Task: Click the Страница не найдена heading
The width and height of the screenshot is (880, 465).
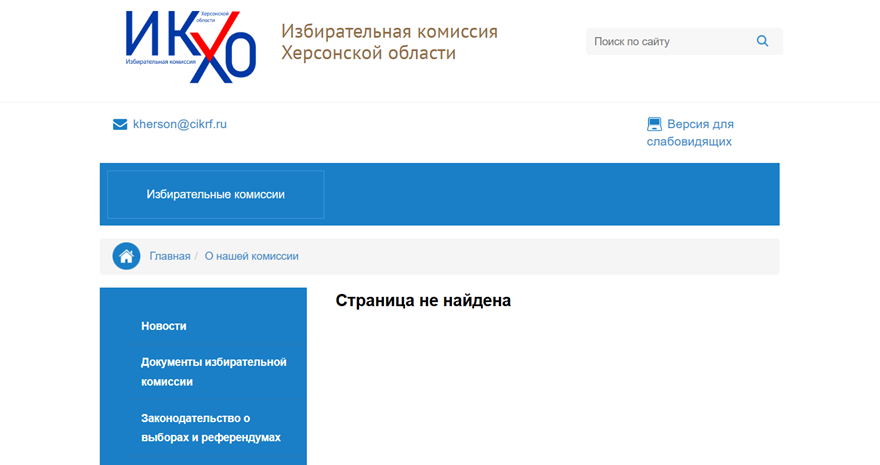Action: (423, 301)
